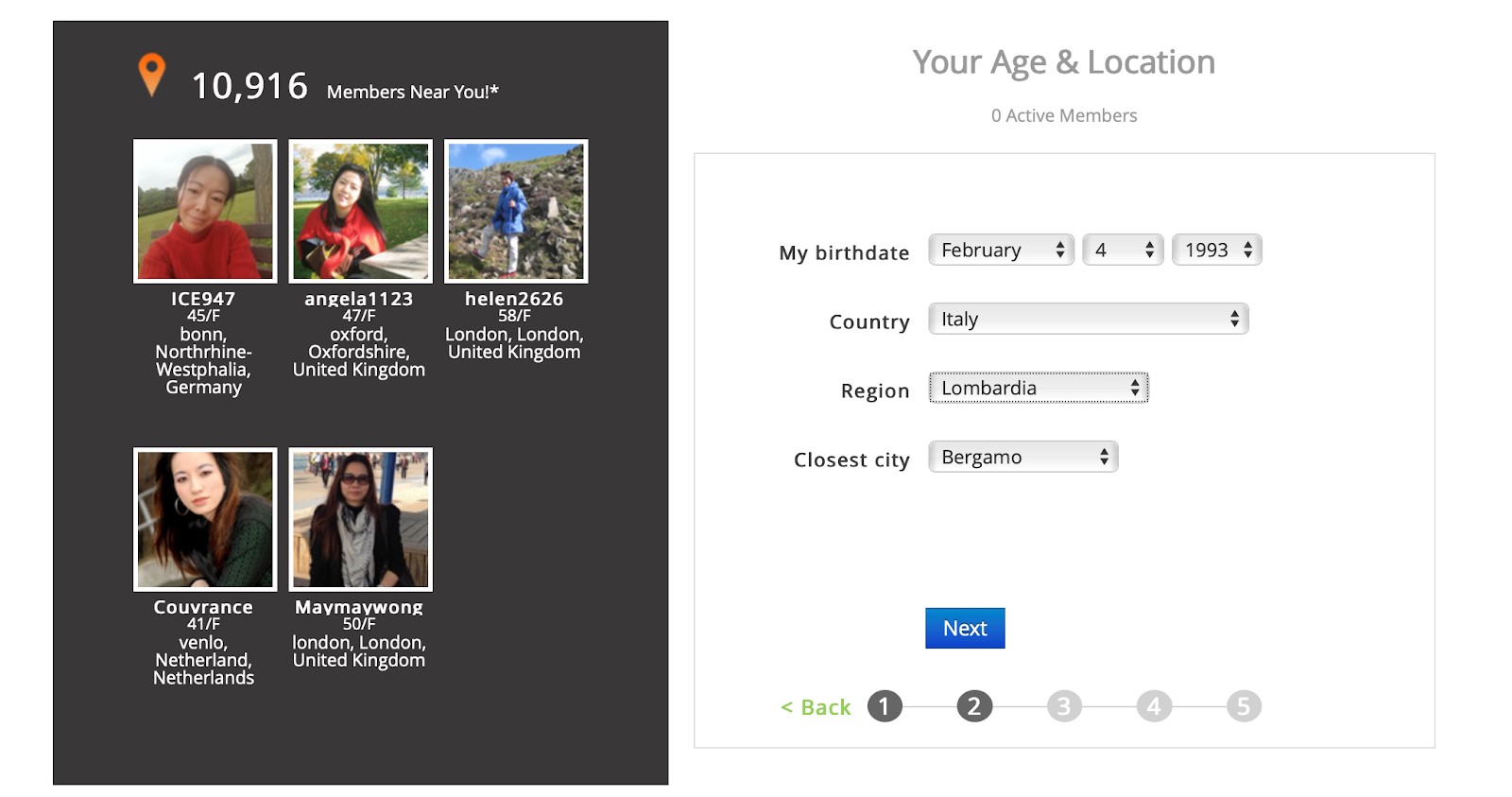Click the username helen2626

(514, 299)
